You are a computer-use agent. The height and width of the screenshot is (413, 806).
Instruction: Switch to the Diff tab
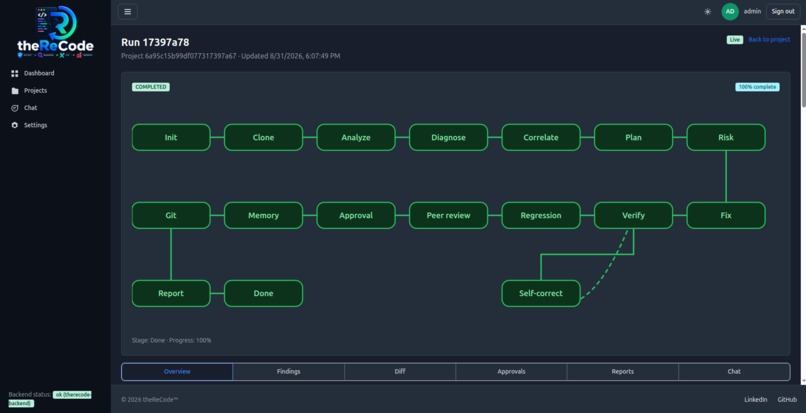click(400, 371)
